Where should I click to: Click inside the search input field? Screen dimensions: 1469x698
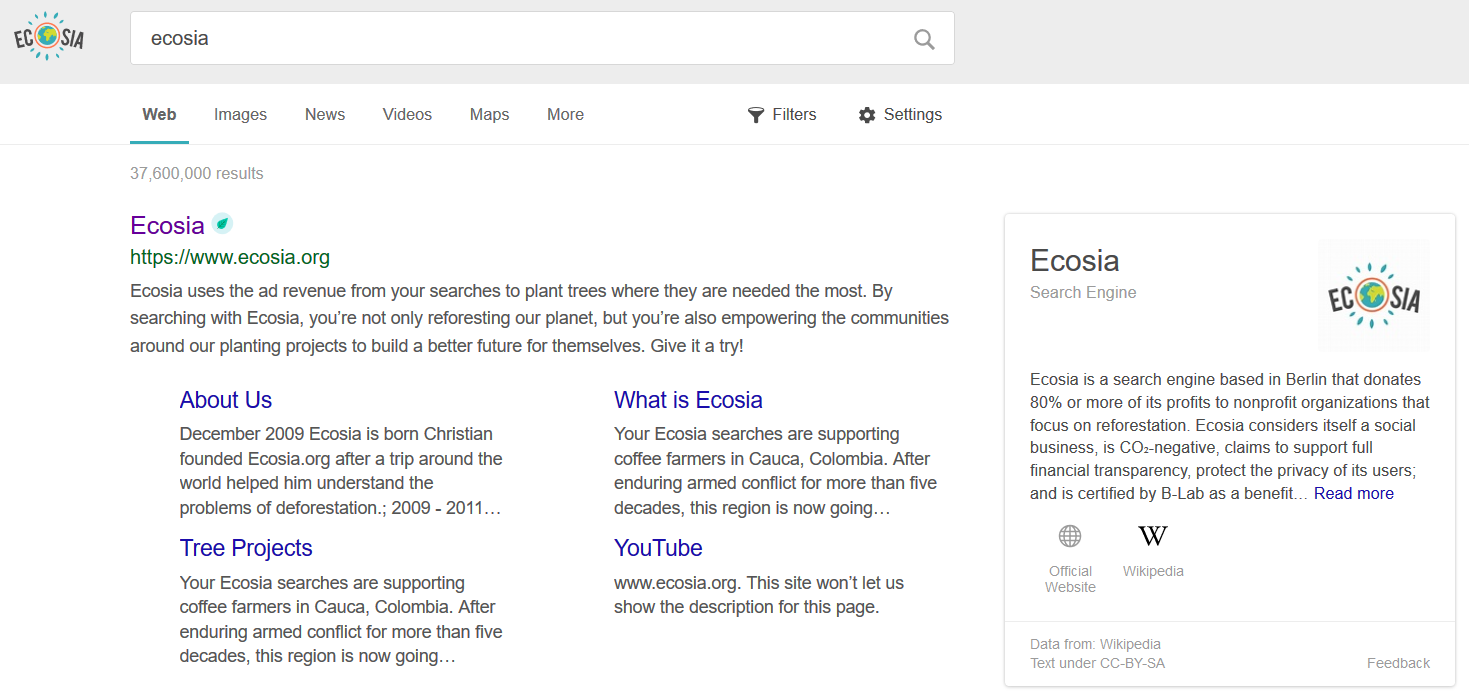coord(500,38)
